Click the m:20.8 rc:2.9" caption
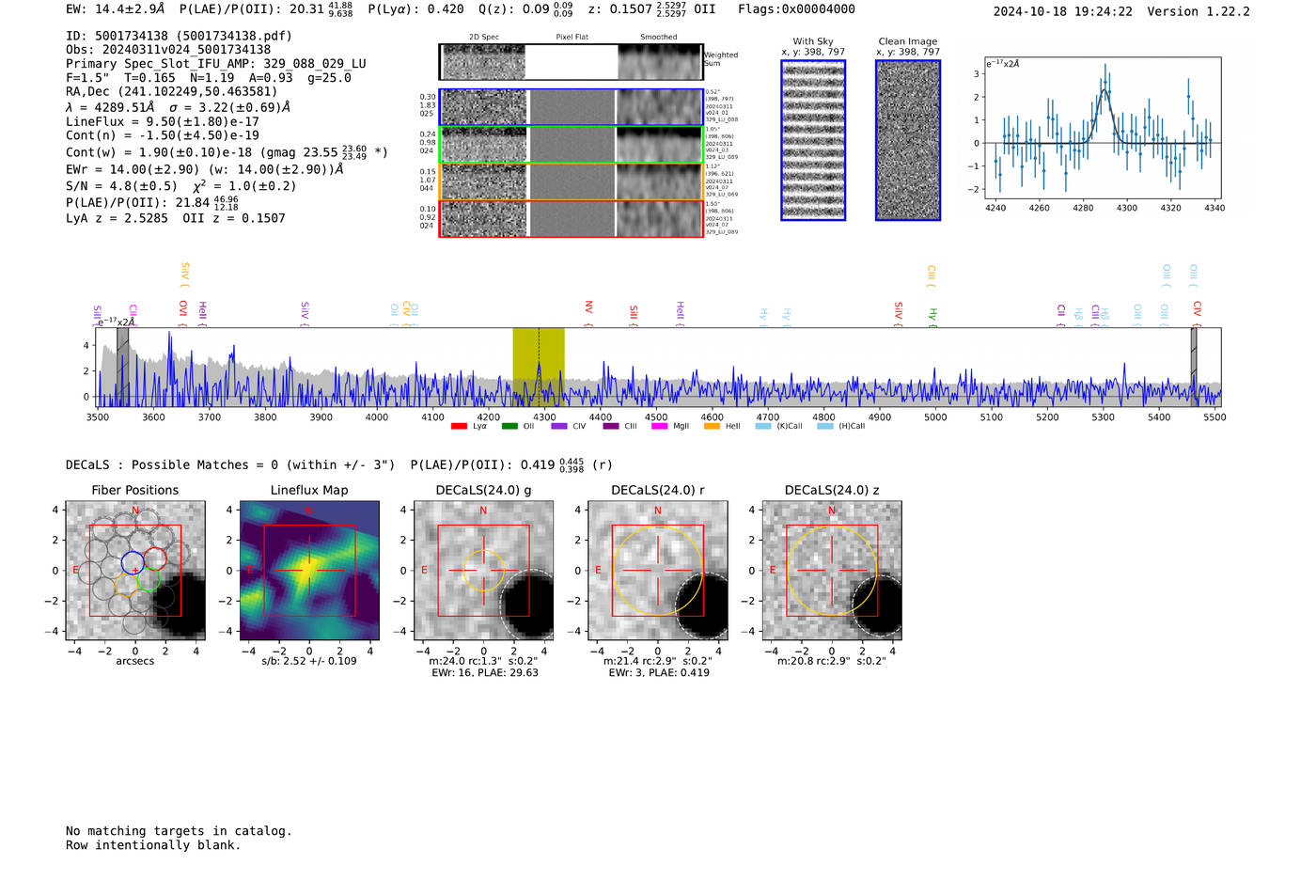Viewport: 1316px width, 896px height. [832, 661]
